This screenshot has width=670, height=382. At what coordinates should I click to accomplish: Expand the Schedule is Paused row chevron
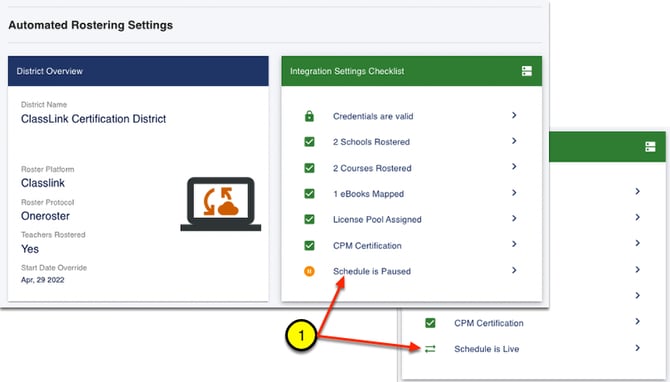[x=514, y=270]
